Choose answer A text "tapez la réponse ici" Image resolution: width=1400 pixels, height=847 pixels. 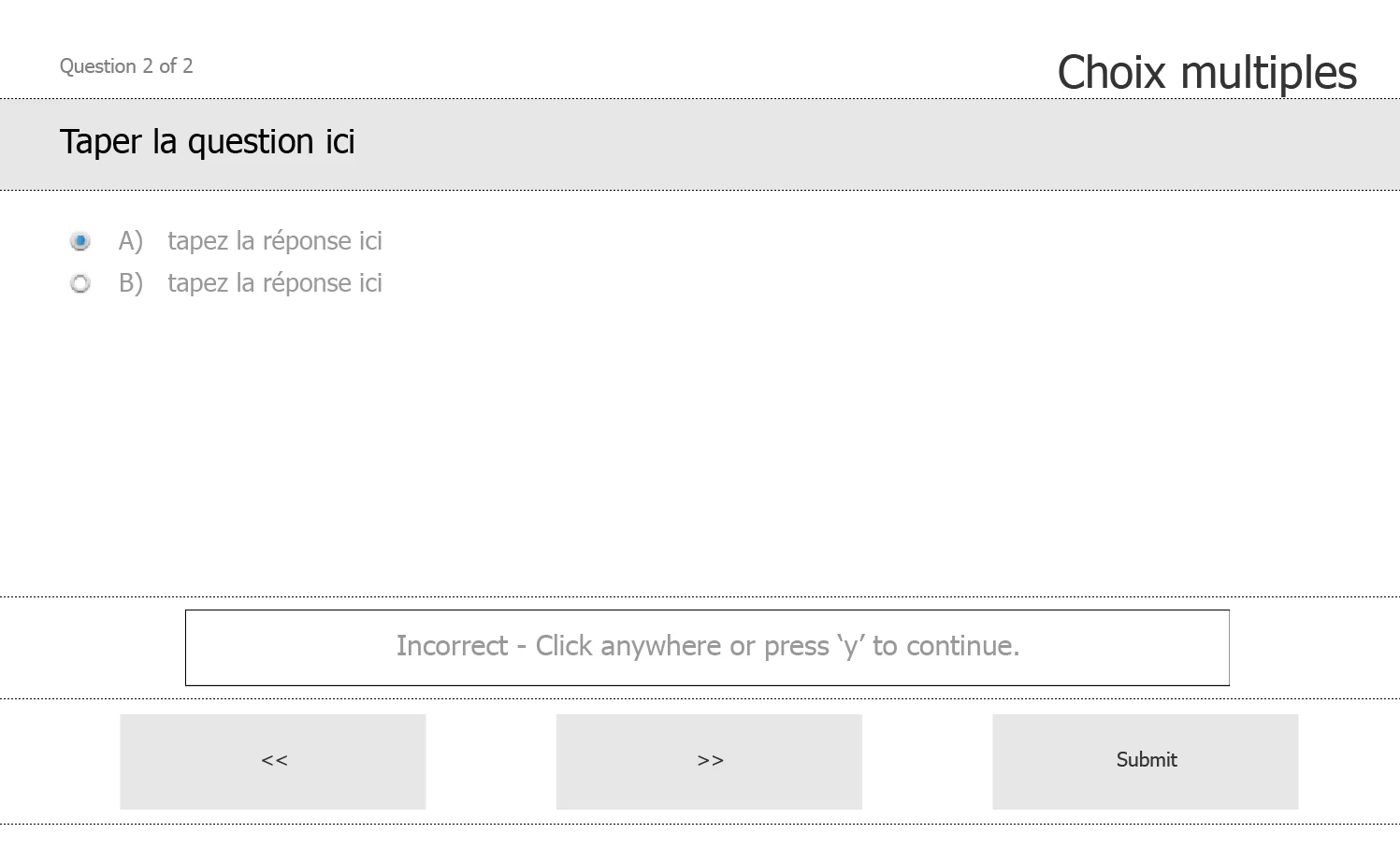coord(275,241)
